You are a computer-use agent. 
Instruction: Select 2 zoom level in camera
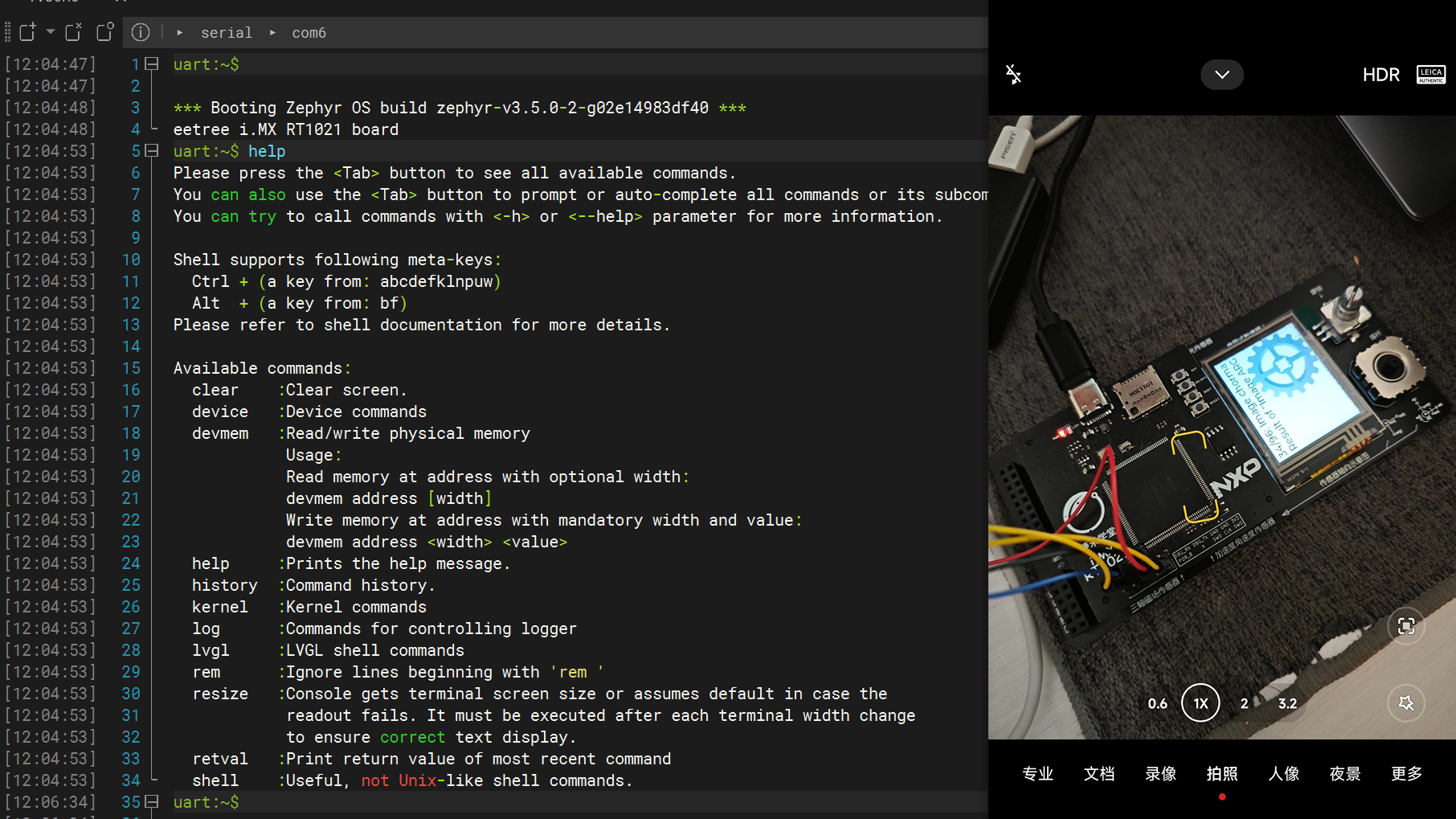[1244, 703]
